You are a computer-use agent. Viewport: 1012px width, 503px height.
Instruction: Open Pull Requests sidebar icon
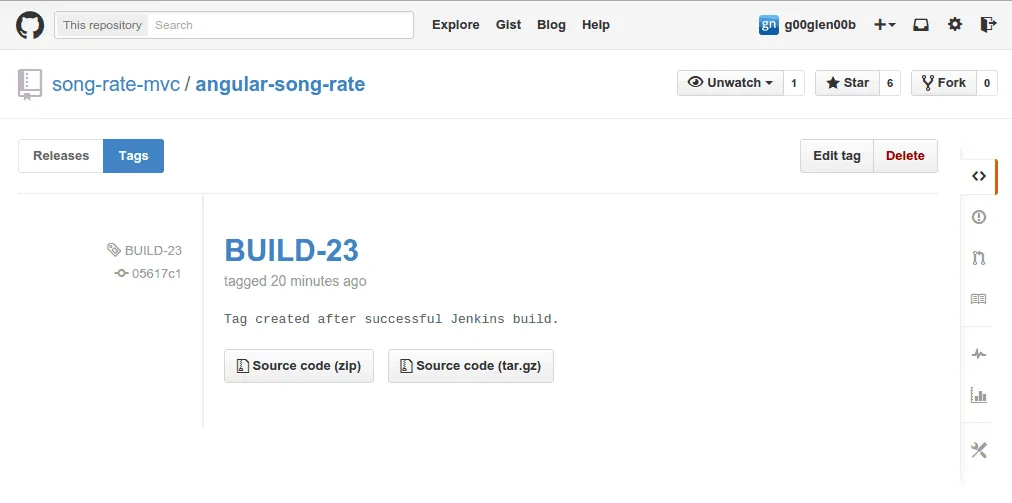(x=979, y=258)
